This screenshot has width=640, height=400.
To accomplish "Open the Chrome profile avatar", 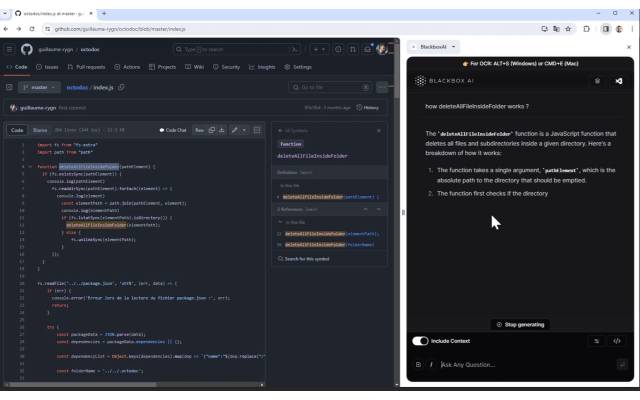I will click(x=619, y=29).
